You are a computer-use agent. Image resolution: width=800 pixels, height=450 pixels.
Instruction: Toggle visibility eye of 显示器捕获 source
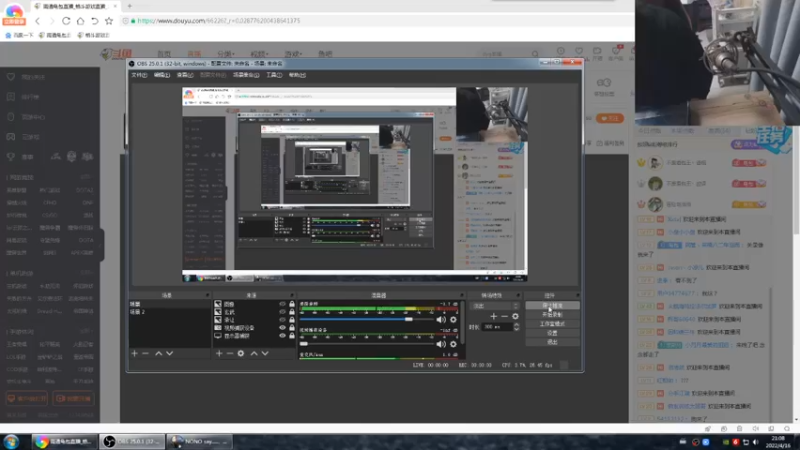pos(282,336)
